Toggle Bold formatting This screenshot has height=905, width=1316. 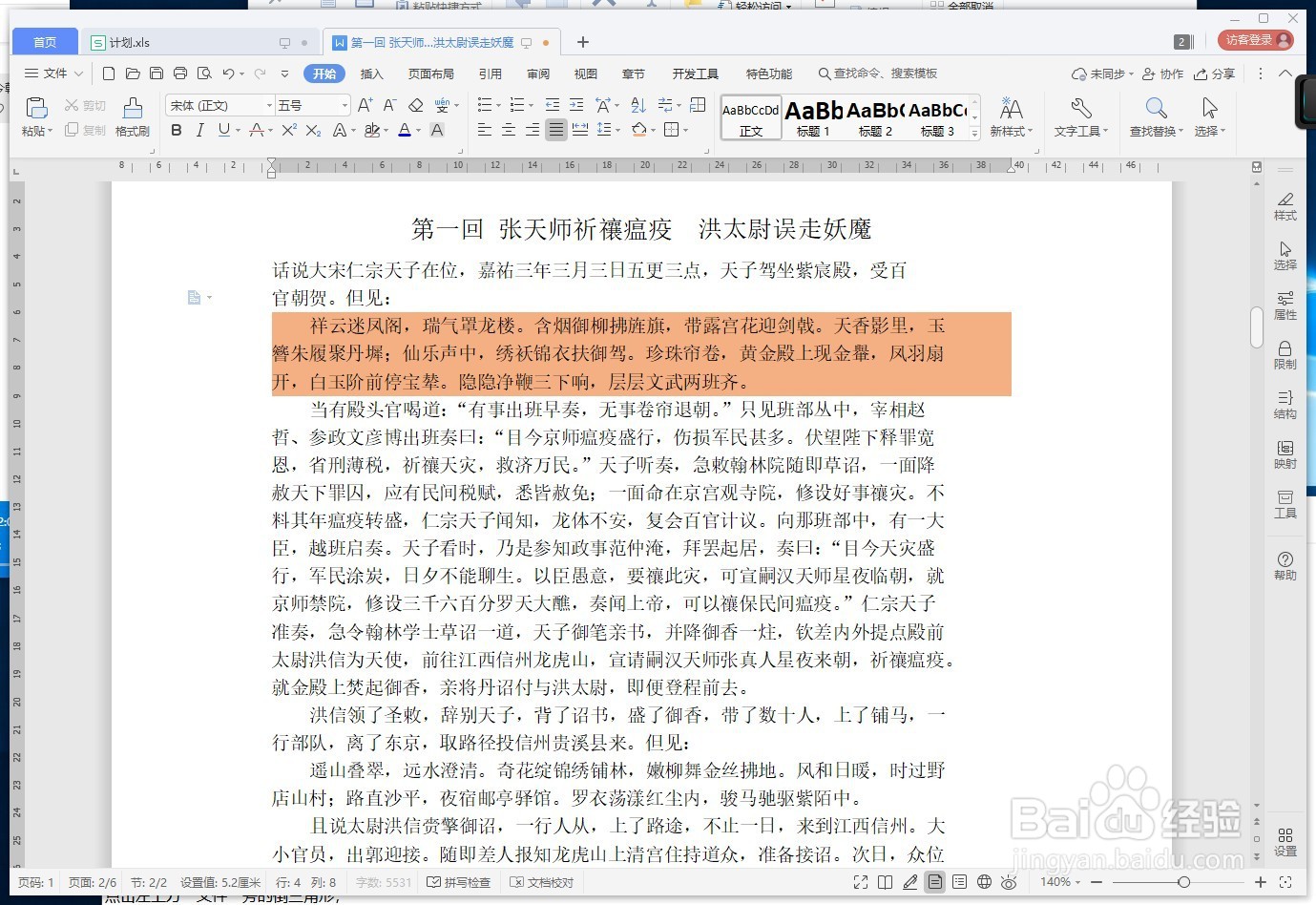click(x=176, y=130)
